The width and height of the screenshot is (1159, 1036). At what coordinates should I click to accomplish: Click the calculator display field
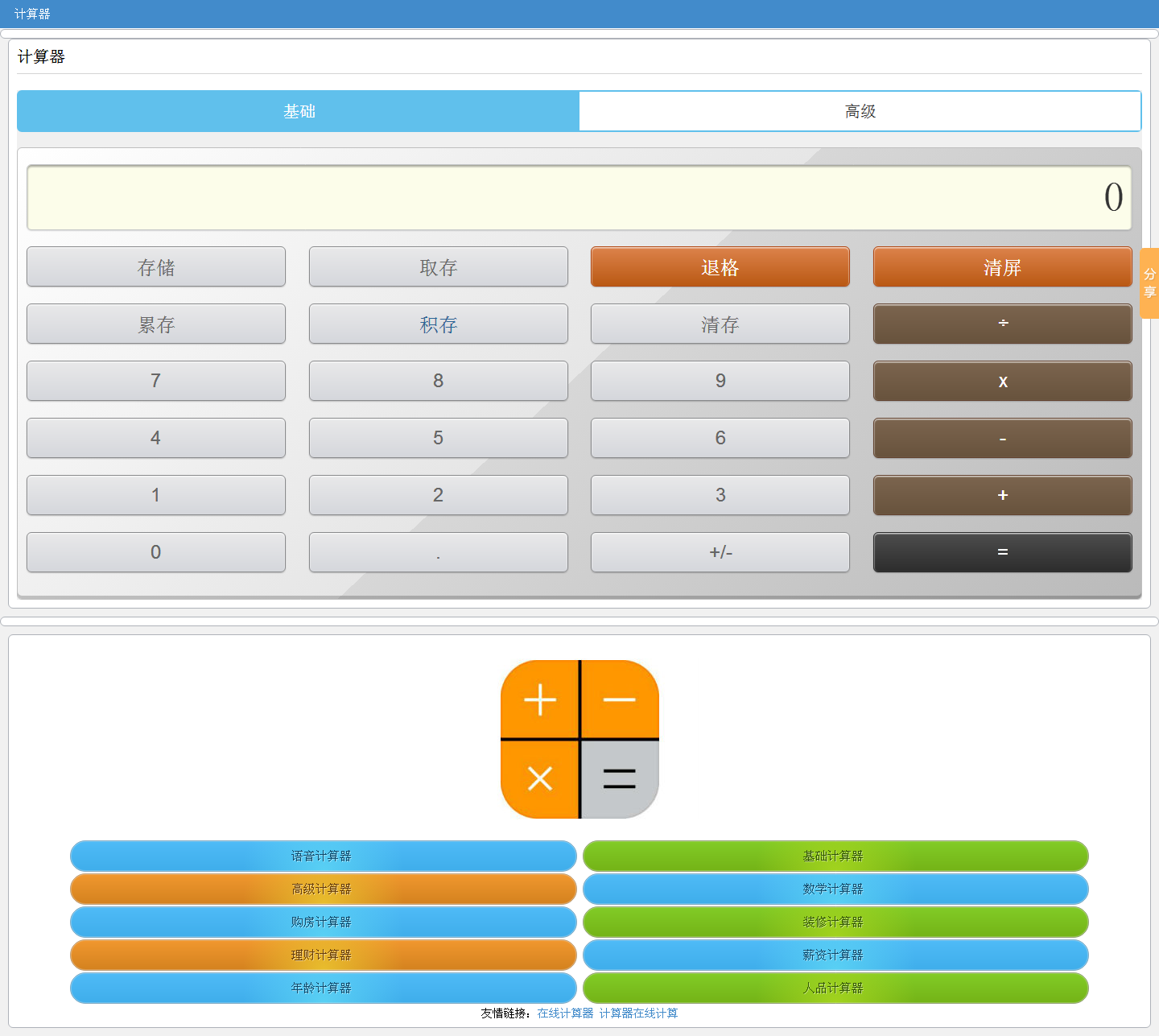pyautogui.click(x=579, y=198)
